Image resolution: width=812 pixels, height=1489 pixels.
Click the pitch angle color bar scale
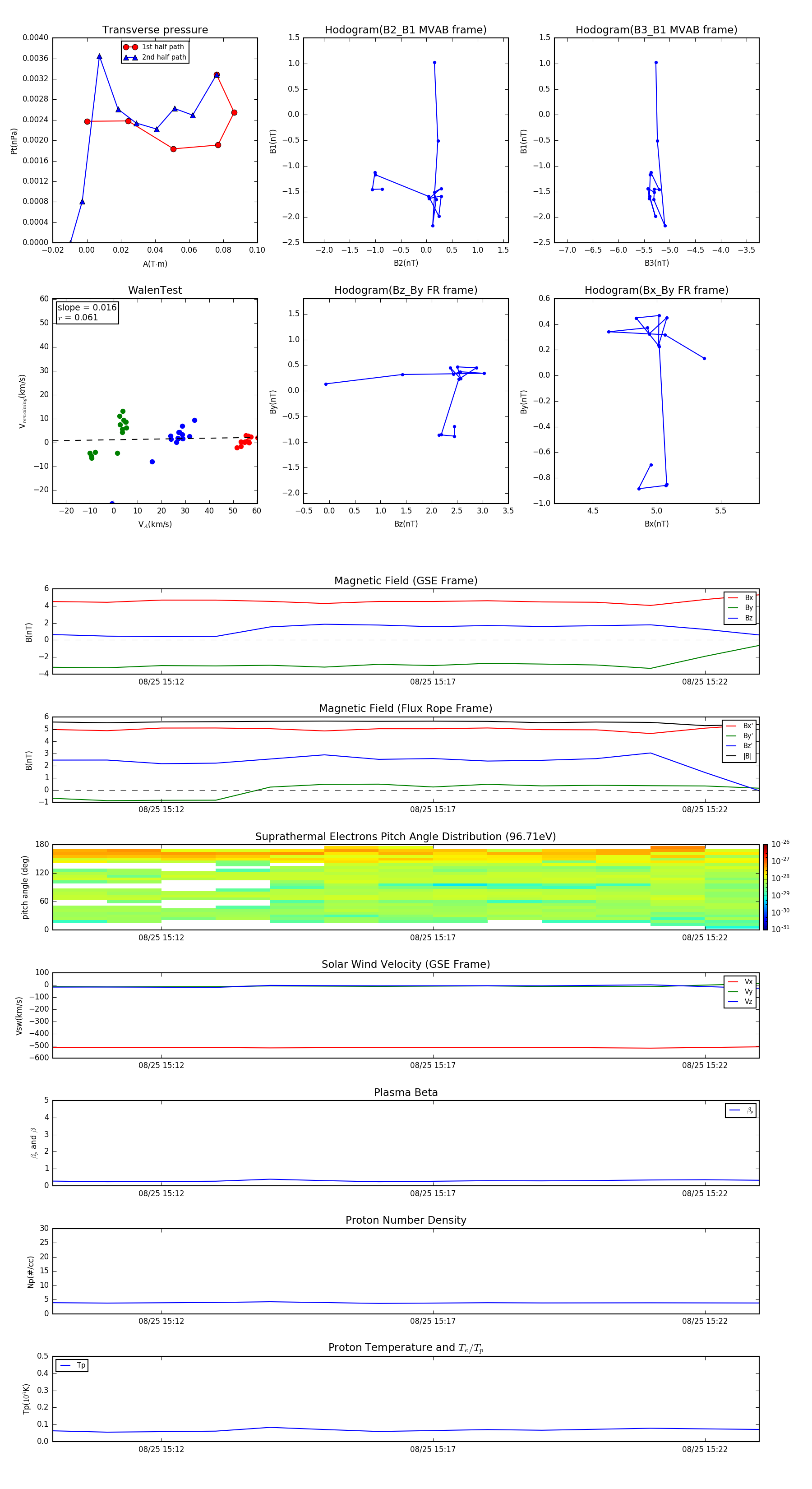(x=765, y=887)
